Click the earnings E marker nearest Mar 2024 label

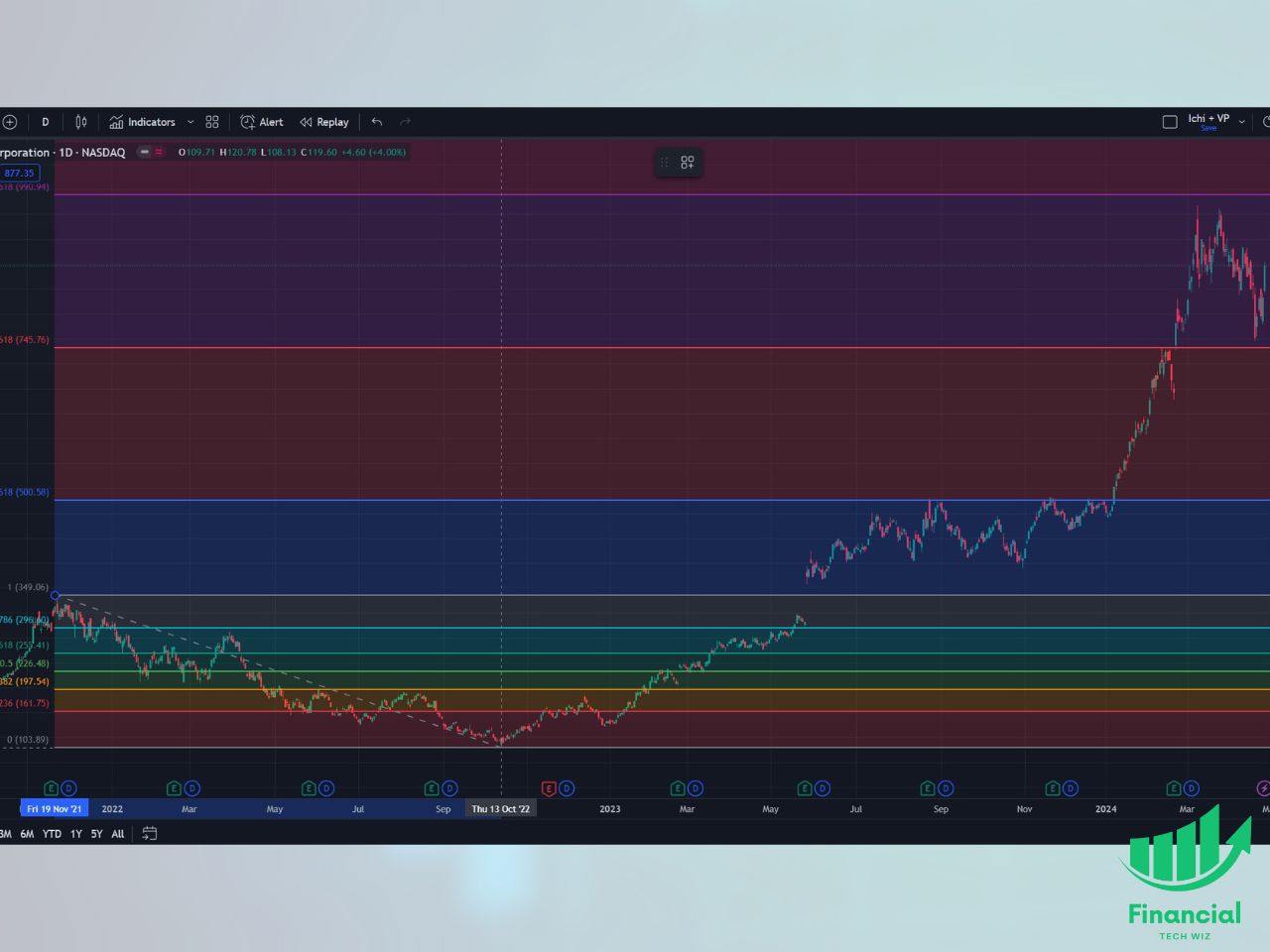click(1174, 789)
